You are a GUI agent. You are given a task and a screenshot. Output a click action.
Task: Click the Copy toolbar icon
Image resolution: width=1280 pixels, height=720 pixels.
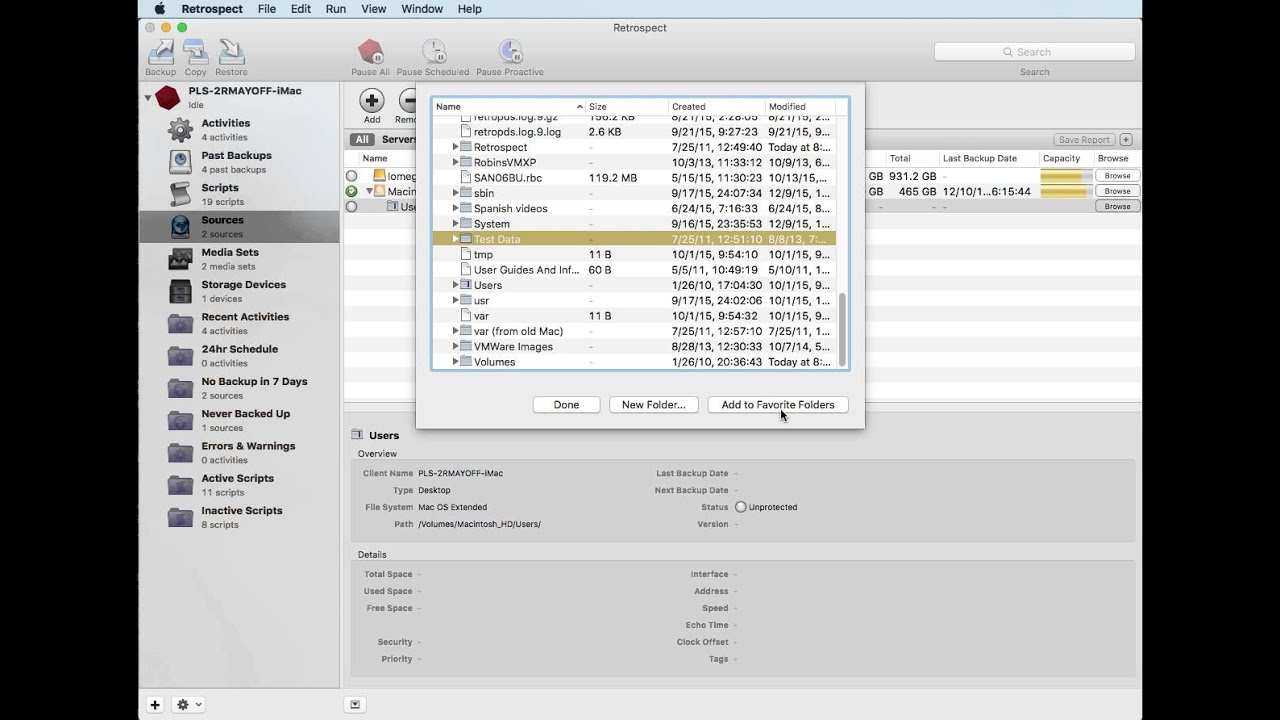196,52
